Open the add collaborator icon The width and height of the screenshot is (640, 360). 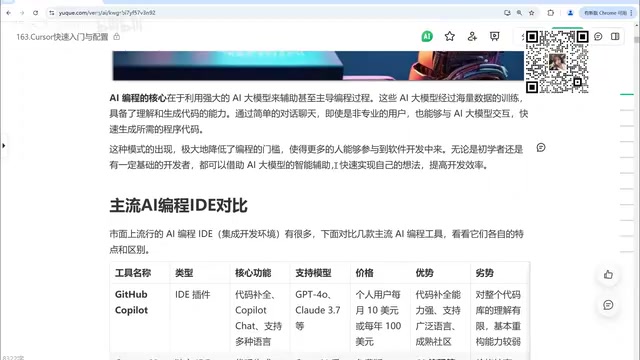coord(472,36)
